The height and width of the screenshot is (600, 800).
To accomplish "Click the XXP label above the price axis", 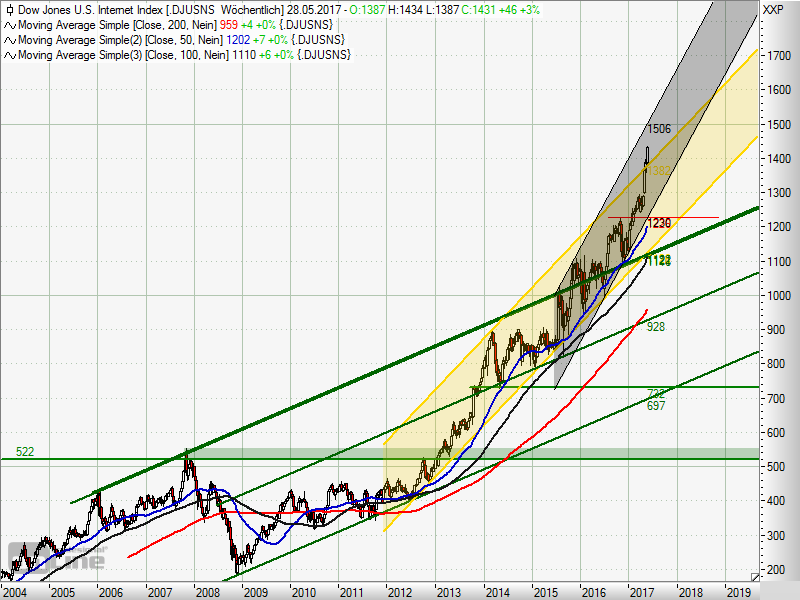I will pos(773,10).
